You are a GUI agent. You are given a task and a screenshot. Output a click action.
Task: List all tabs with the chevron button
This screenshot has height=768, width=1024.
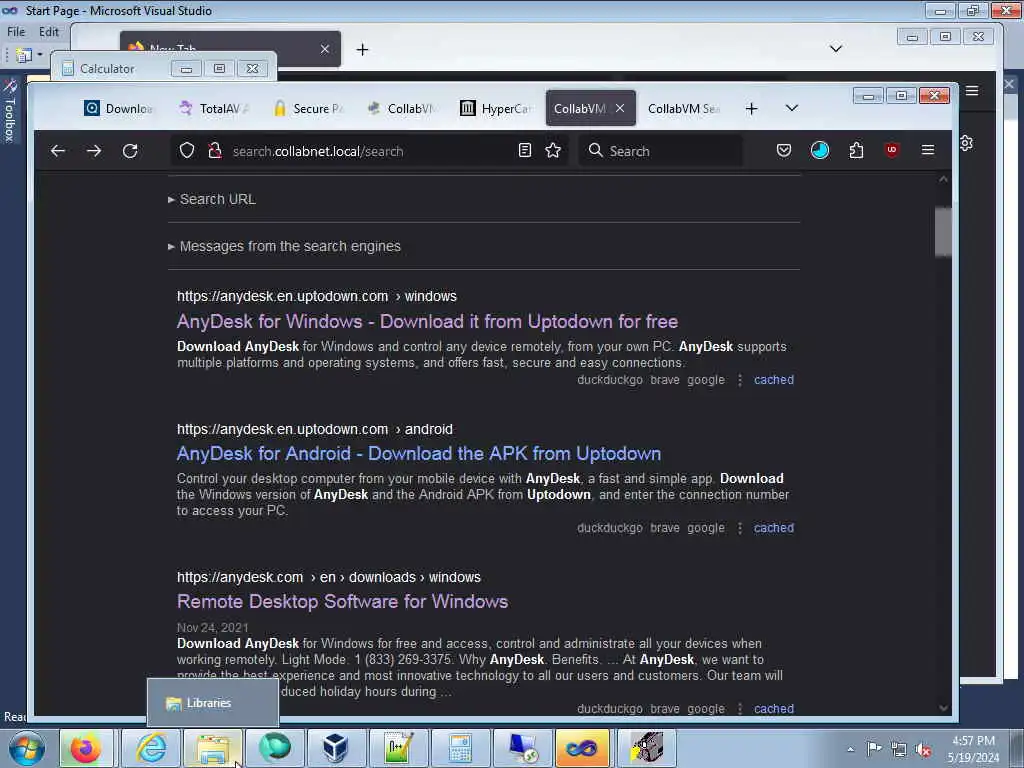(792, 108)
